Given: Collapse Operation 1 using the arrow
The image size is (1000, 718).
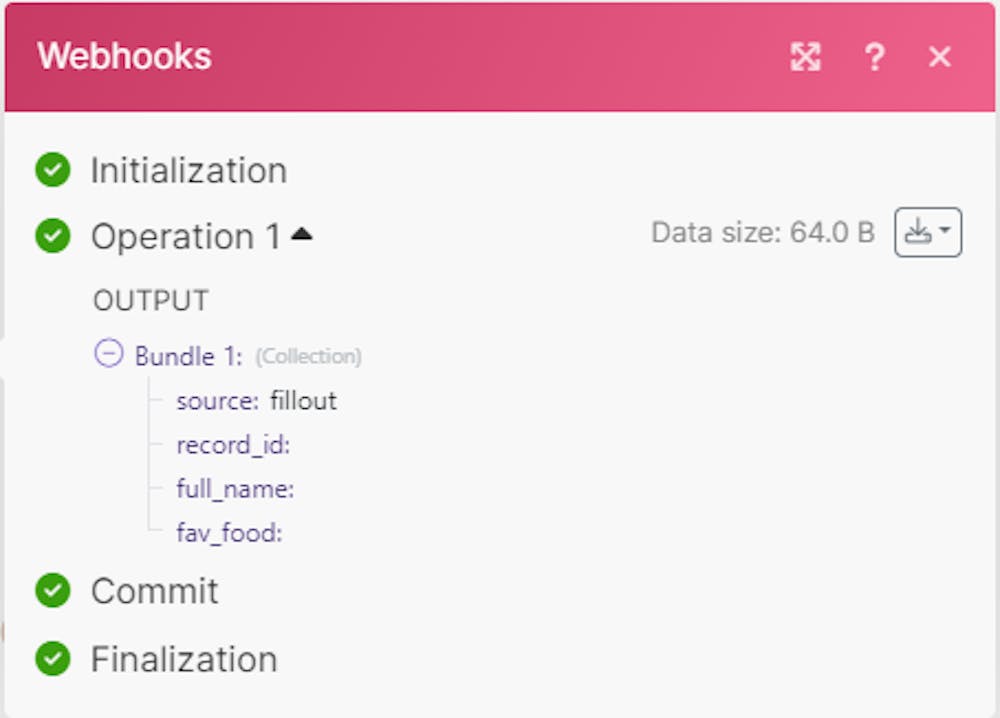Looking at the screenshot, I should coord(301,235).
